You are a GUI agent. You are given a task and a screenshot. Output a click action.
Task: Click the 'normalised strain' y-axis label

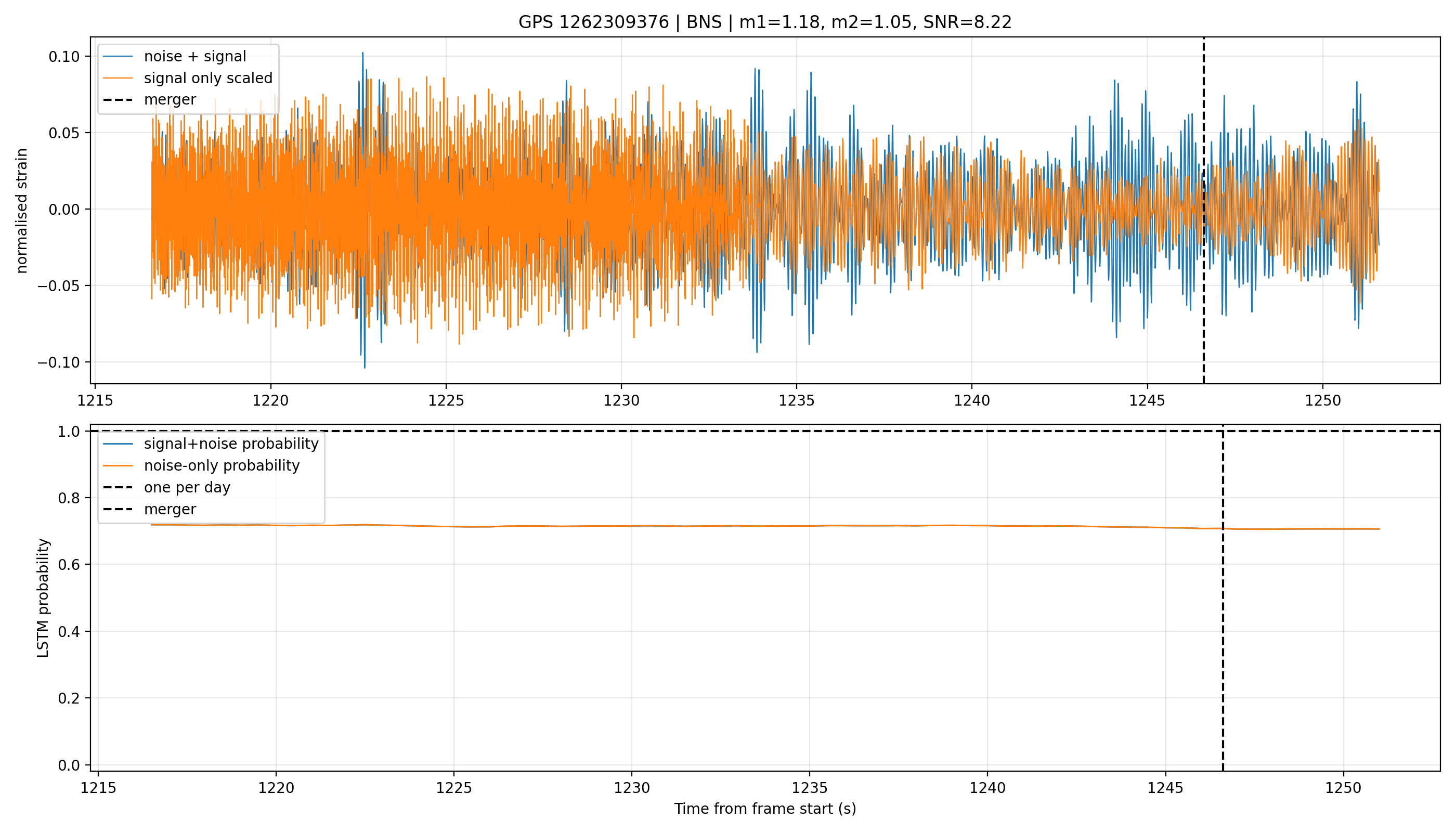point(22,211)
